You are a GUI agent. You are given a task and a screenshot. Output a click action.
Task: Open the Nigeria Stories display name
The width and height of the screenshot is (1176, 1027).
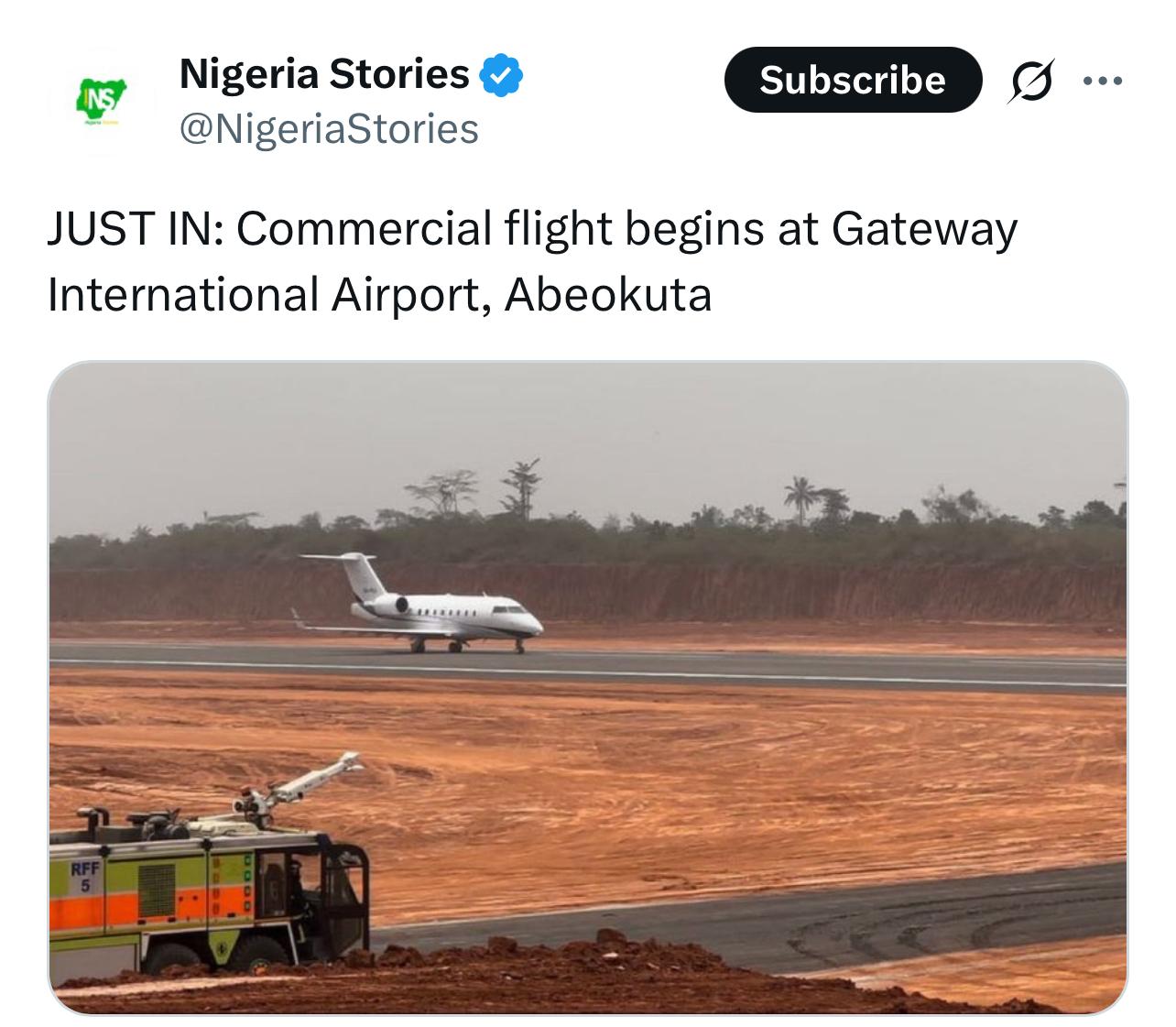[x=324, y=73]
